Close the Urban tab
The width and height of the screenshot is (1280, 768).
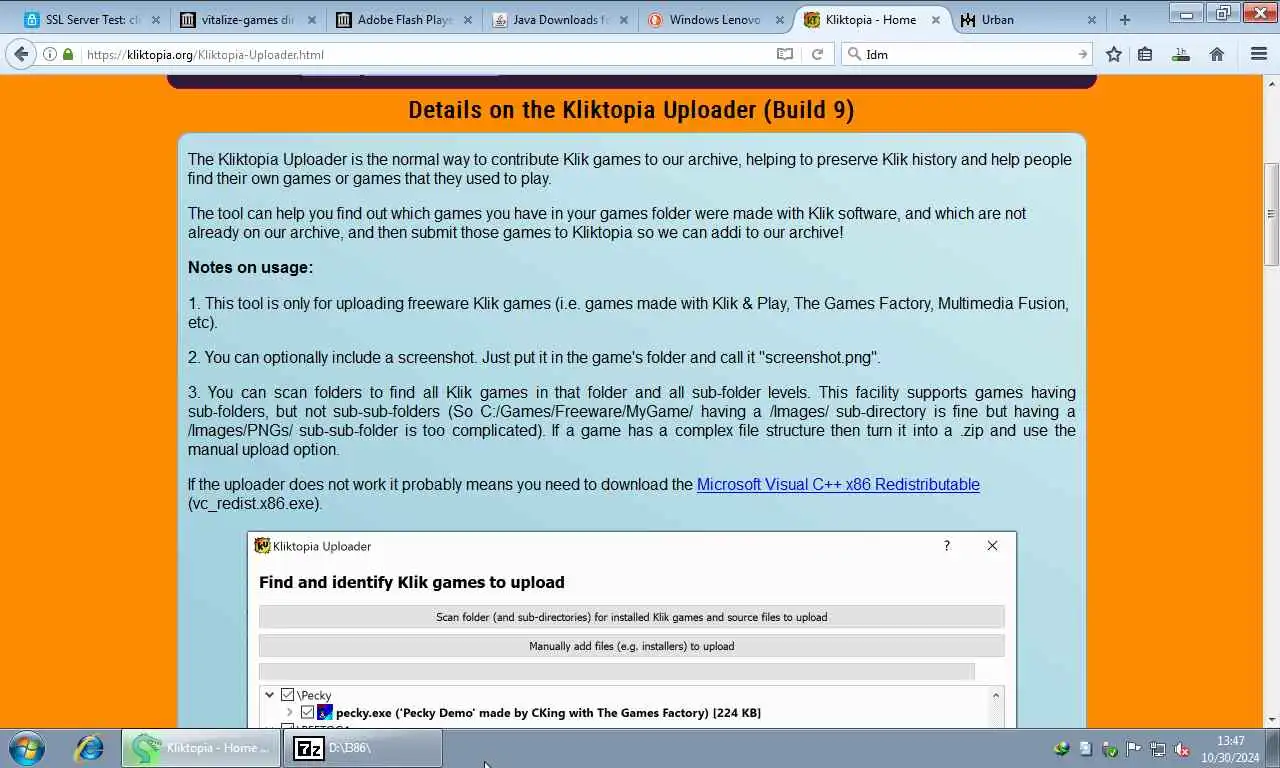(1092, 20)
